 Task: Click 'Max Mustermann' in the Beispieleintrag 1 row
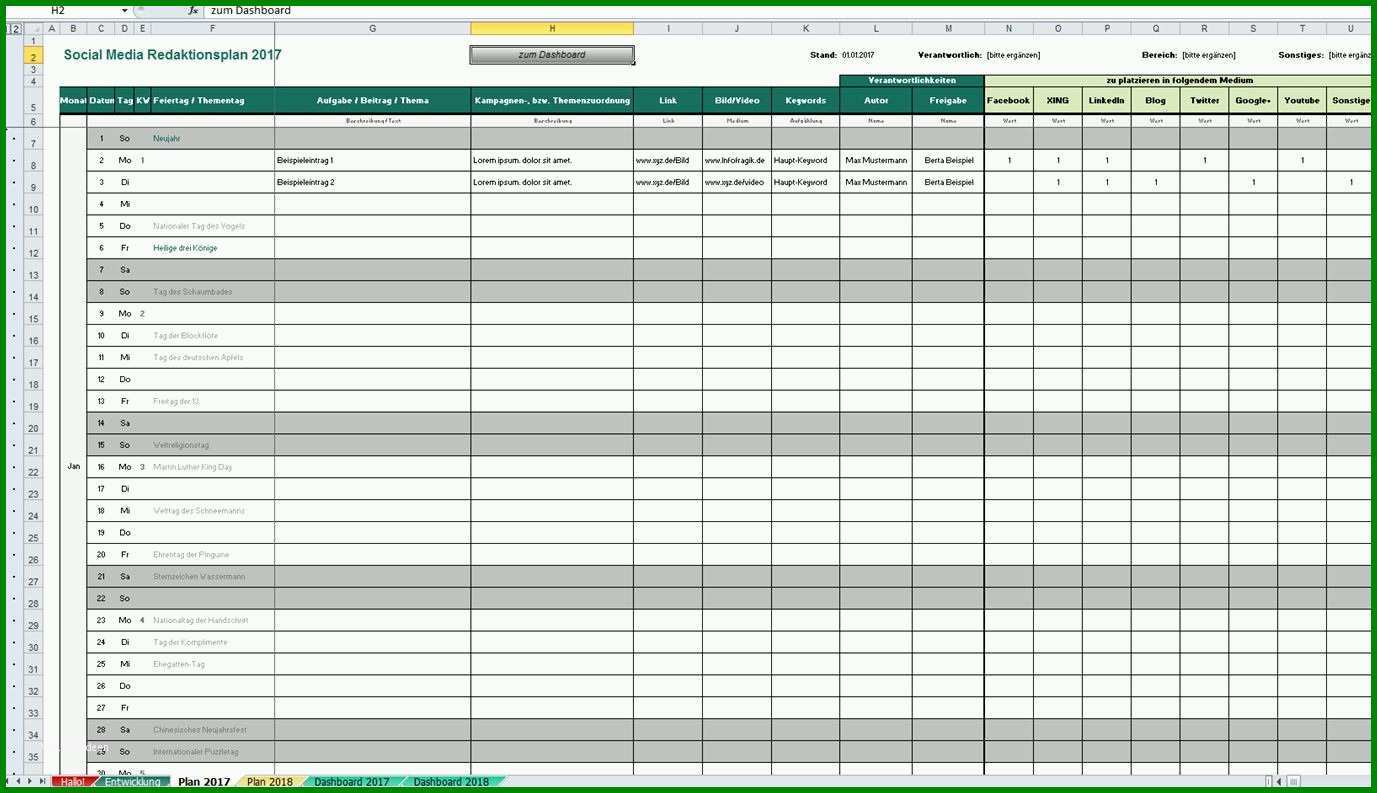pos(876,160)
